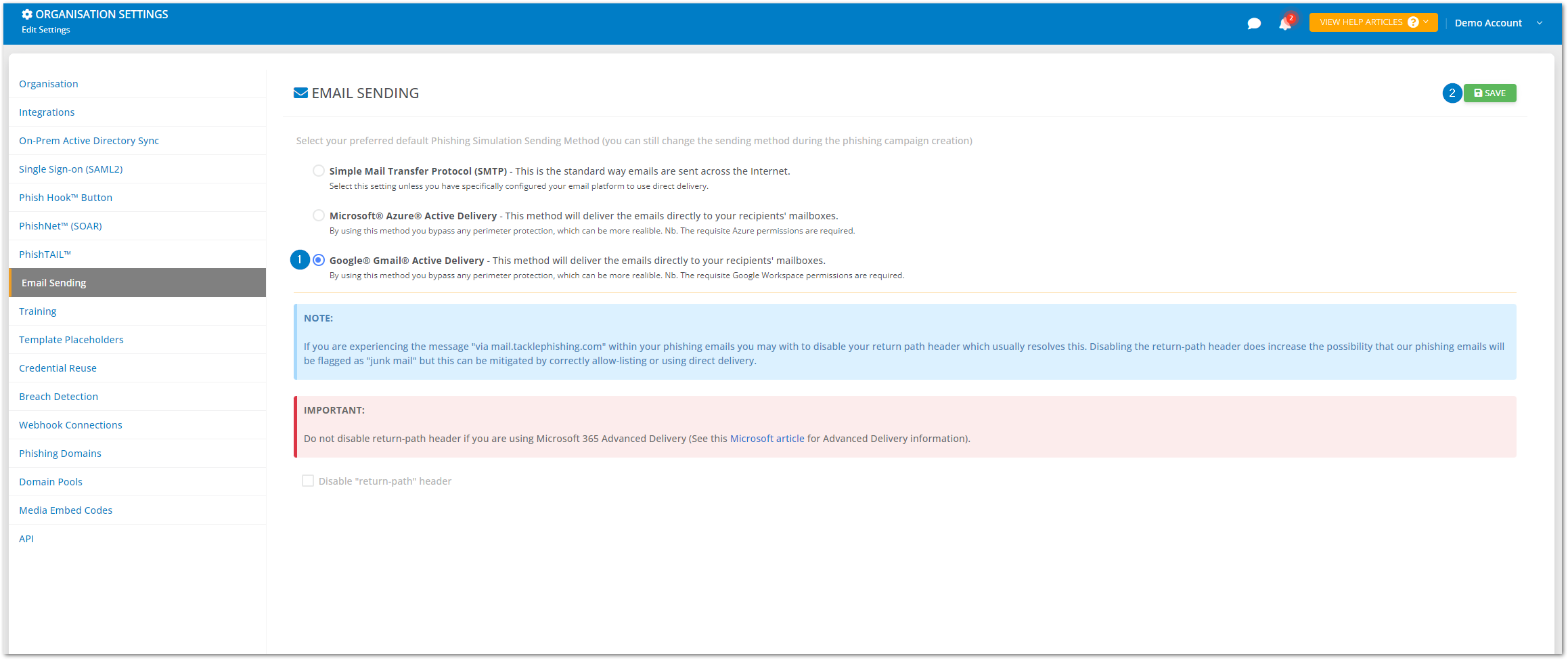Select Google Gmail Active Delivery option

click(x=319, y=260)
